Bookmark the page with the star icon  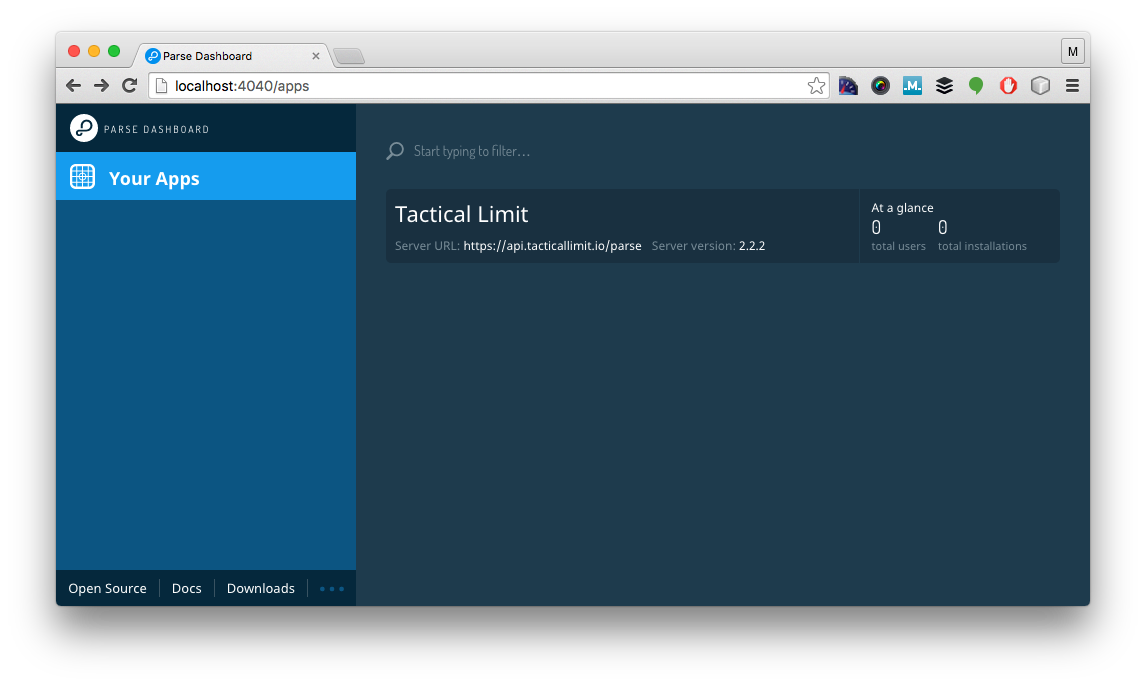[x=816, y=85]
